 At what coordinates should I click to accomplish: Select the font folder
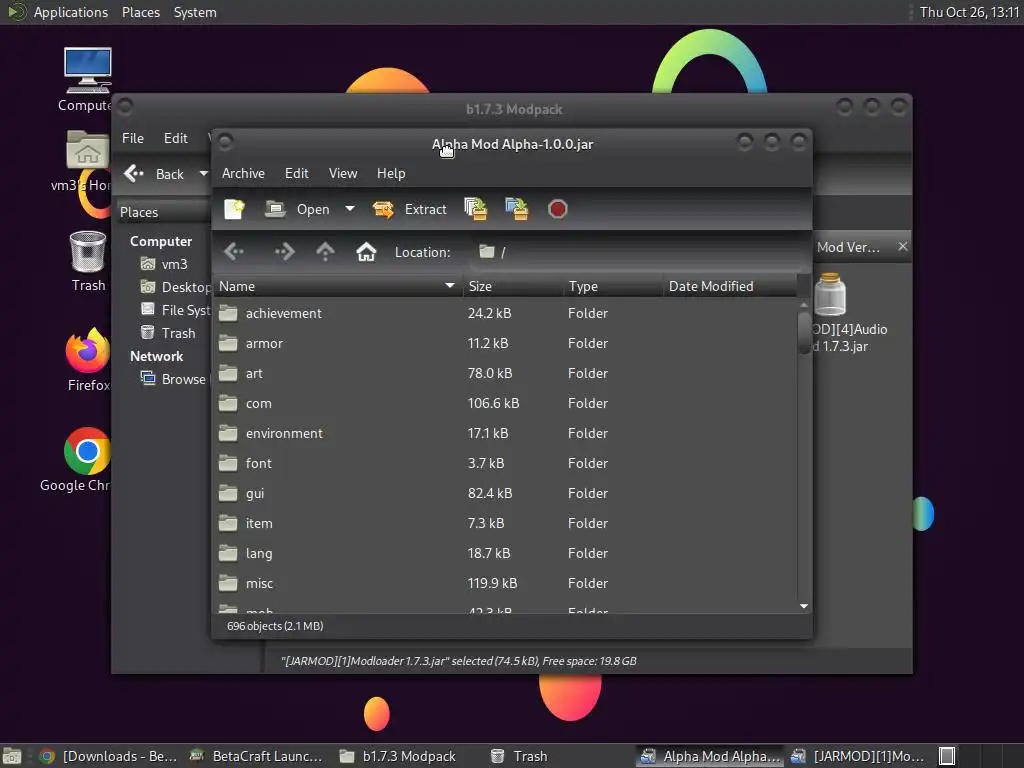(x=505, y=464)
